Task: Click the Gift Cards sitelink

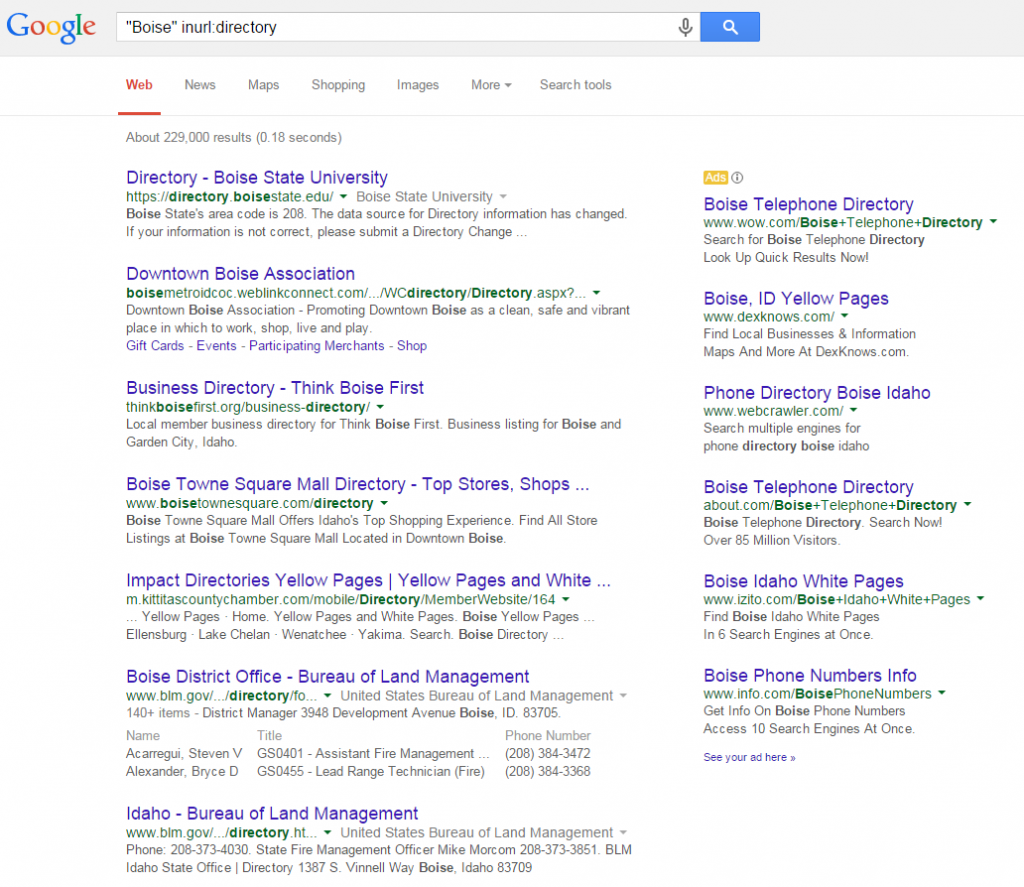Action: (155, 345)
